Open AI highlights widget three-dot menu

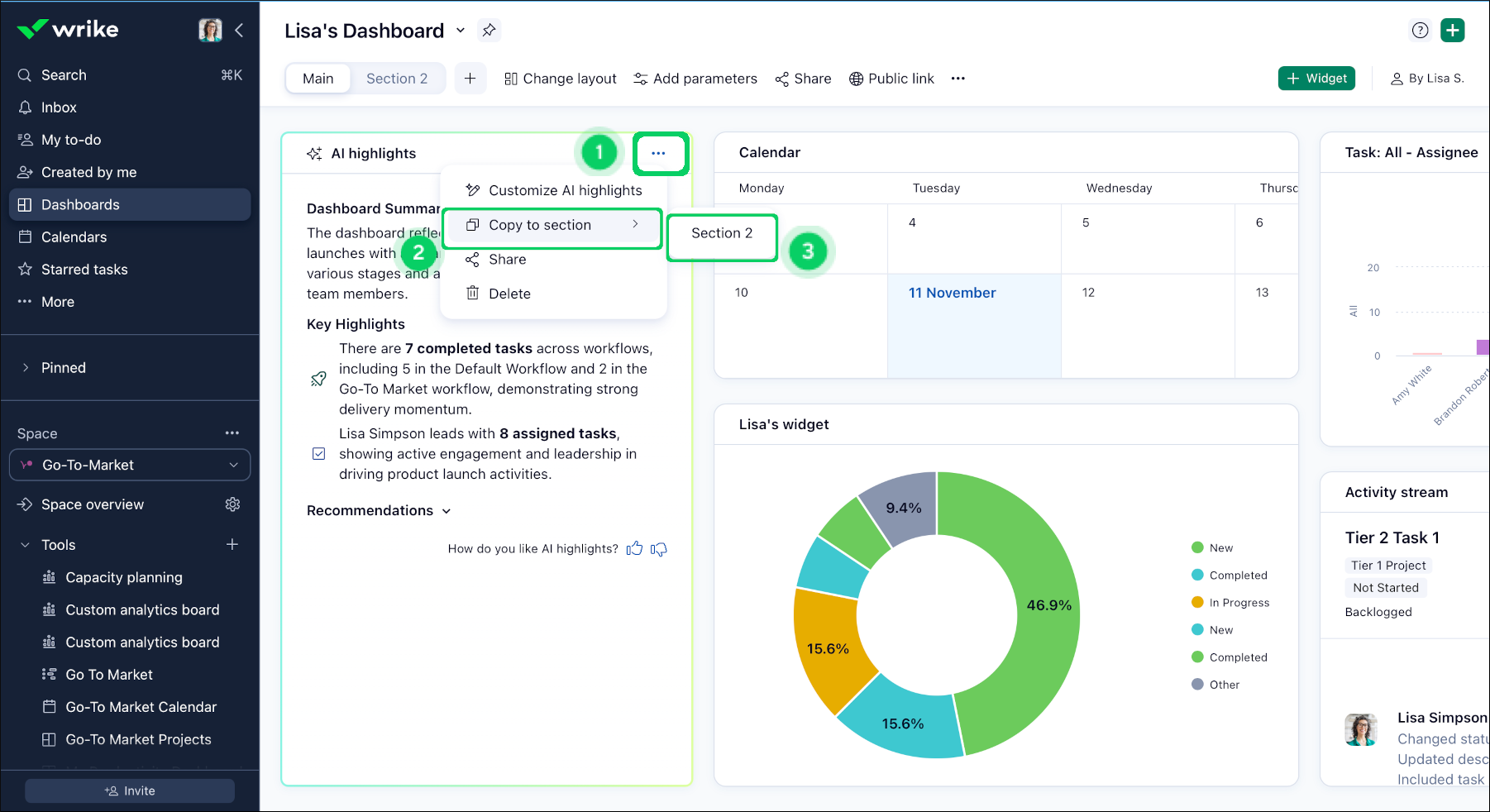pyautogui.click(x=658, y=153)
